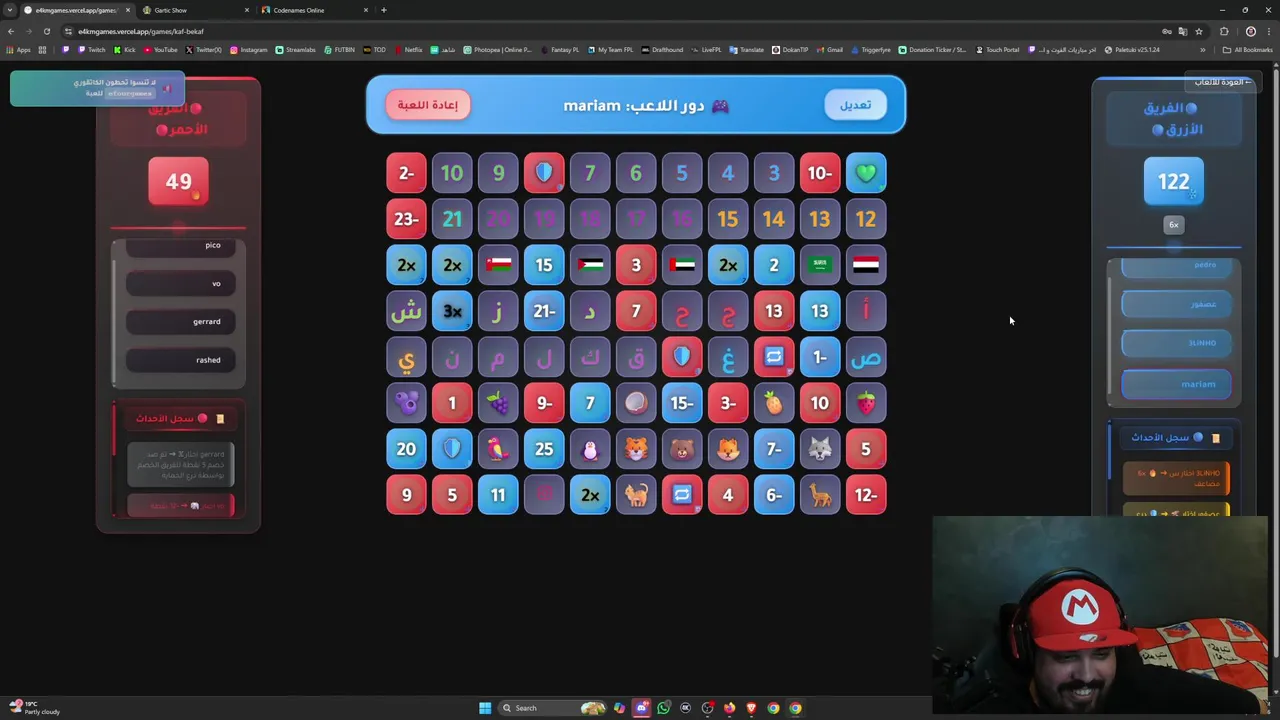Select the wolf face tile
The image size is (1280, 720).
pos(820,449)
